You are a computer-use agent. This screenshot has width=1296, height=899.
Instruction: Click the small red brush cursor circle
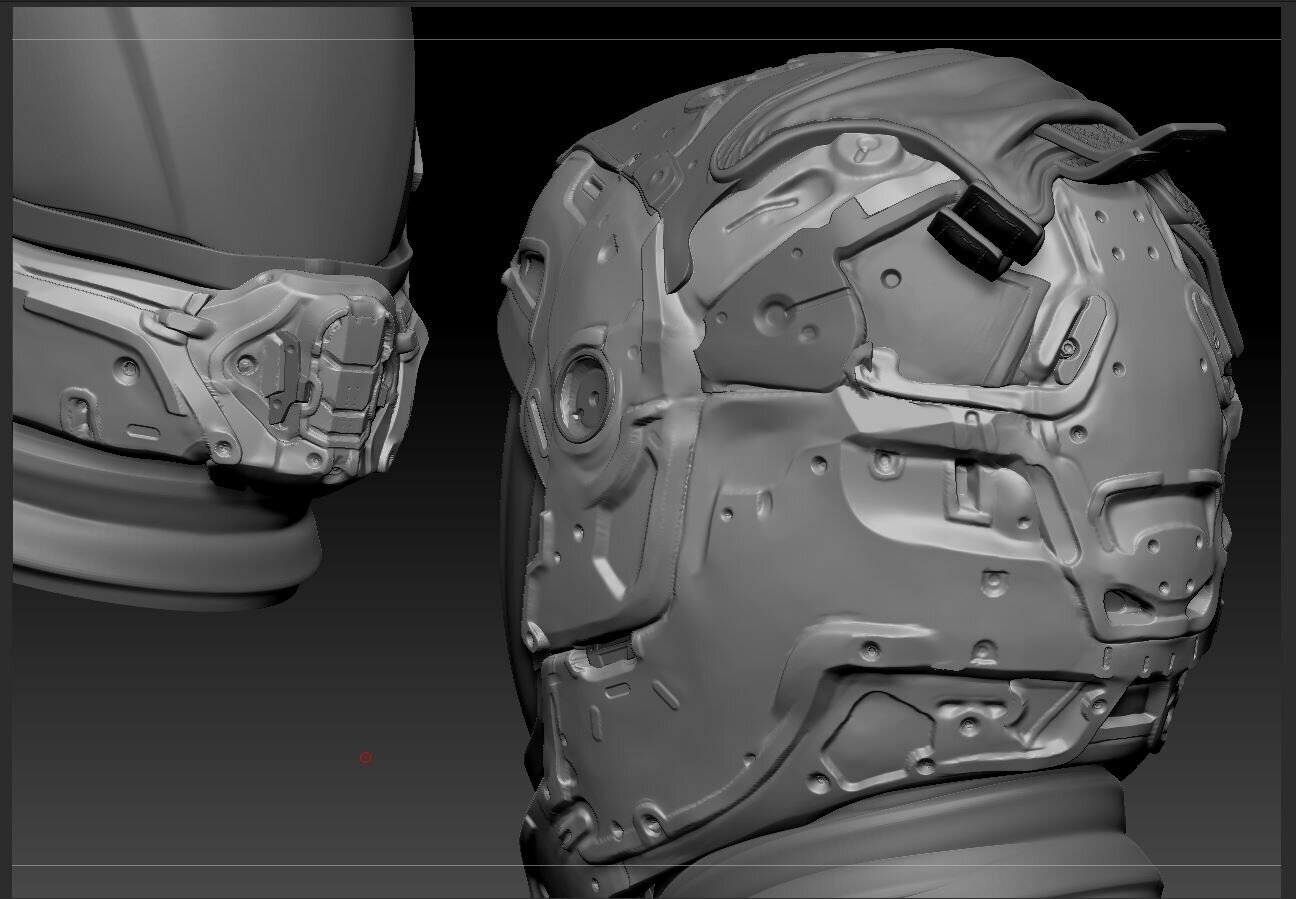[366, 758]
